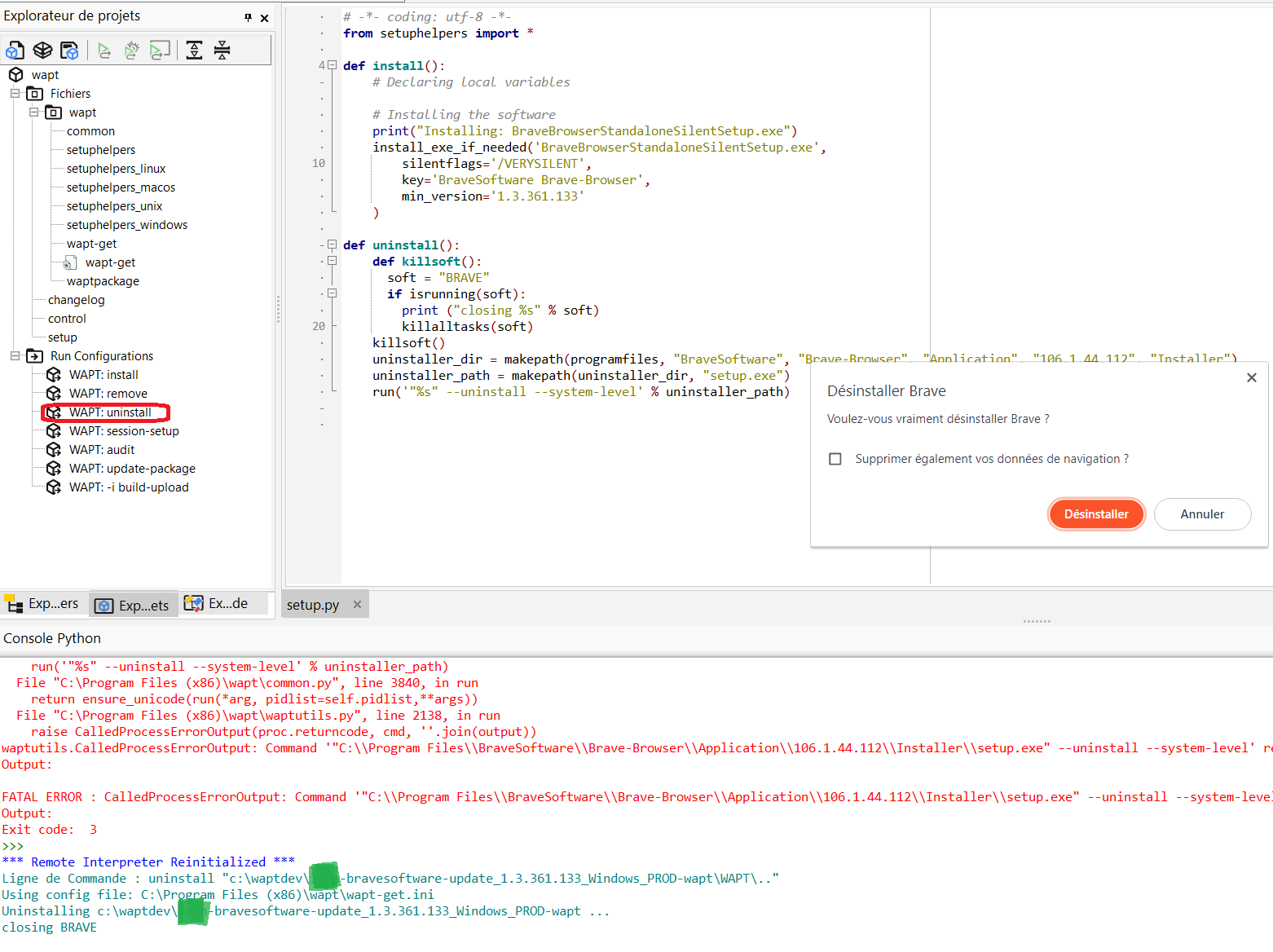Fold the 'if isrunning(soft)' block

click(332, 293)
